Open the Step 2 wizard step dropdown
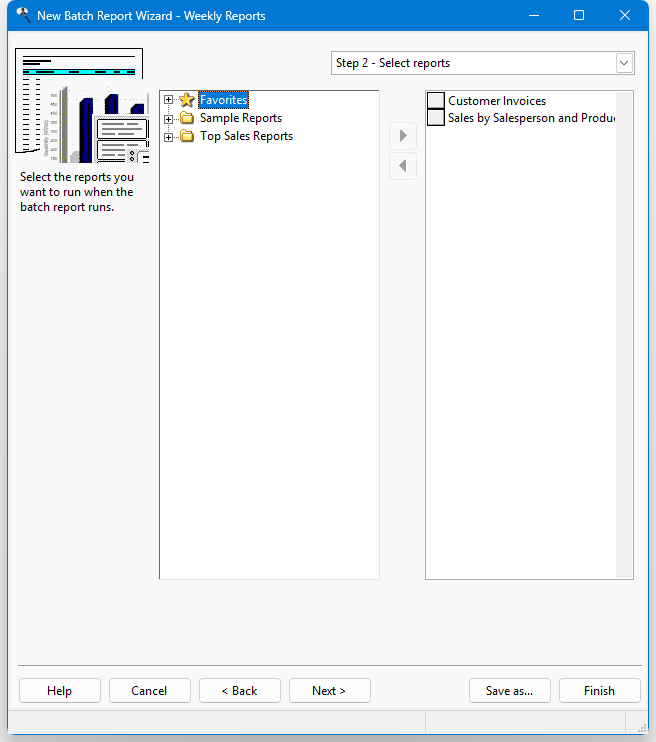 tap(624, 63)
